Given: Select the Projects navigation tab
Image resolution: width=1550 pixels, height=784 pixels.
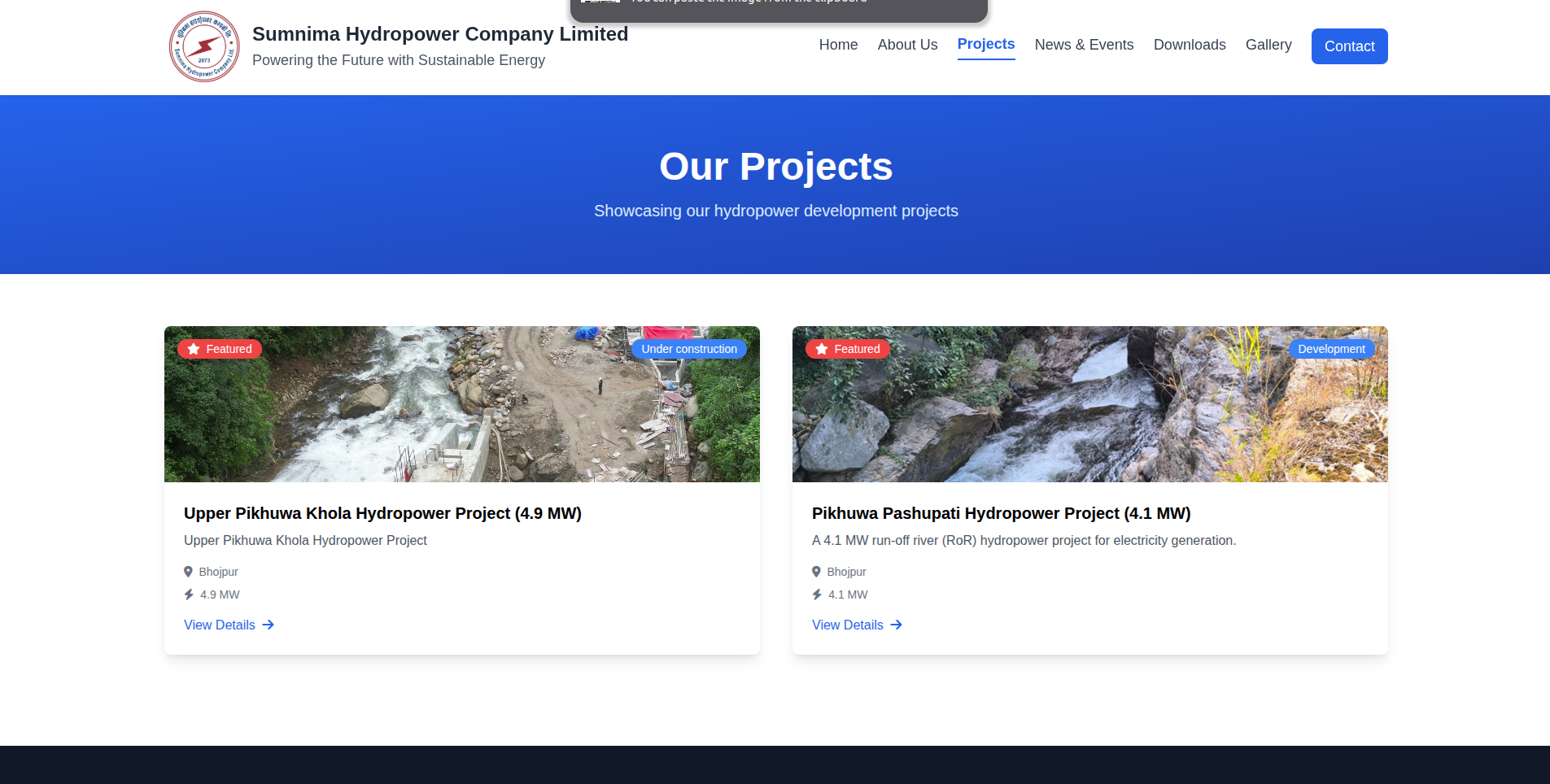Looking at the screenshot, I should tap(986, 45).
